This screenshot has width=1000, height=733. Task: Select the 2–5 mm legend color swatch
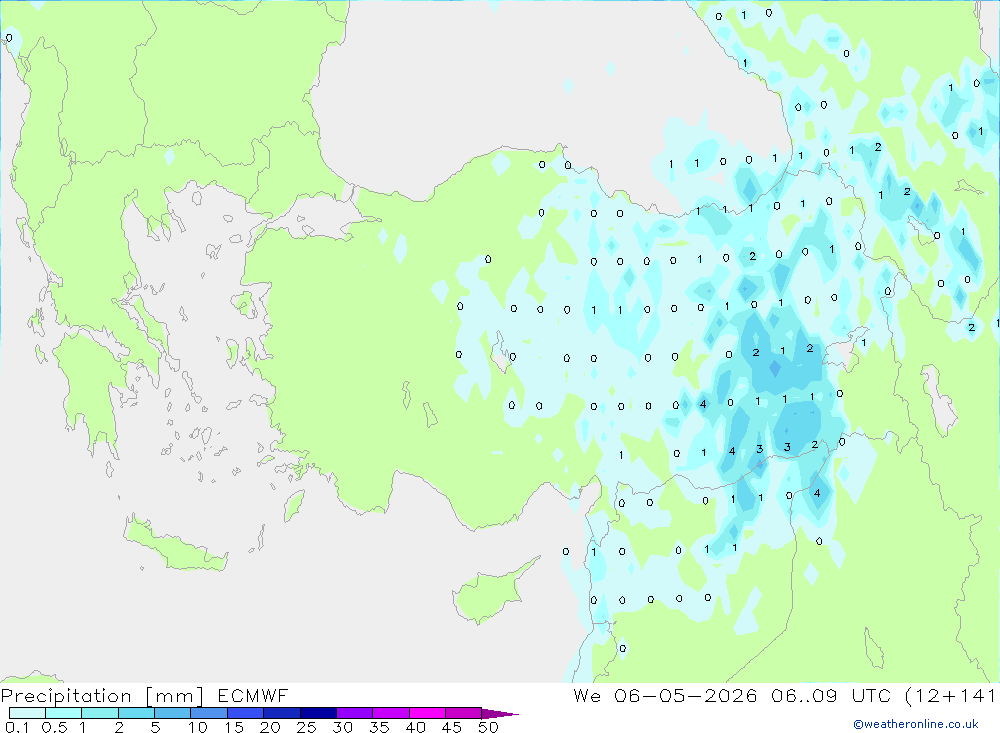coord(136,713)
